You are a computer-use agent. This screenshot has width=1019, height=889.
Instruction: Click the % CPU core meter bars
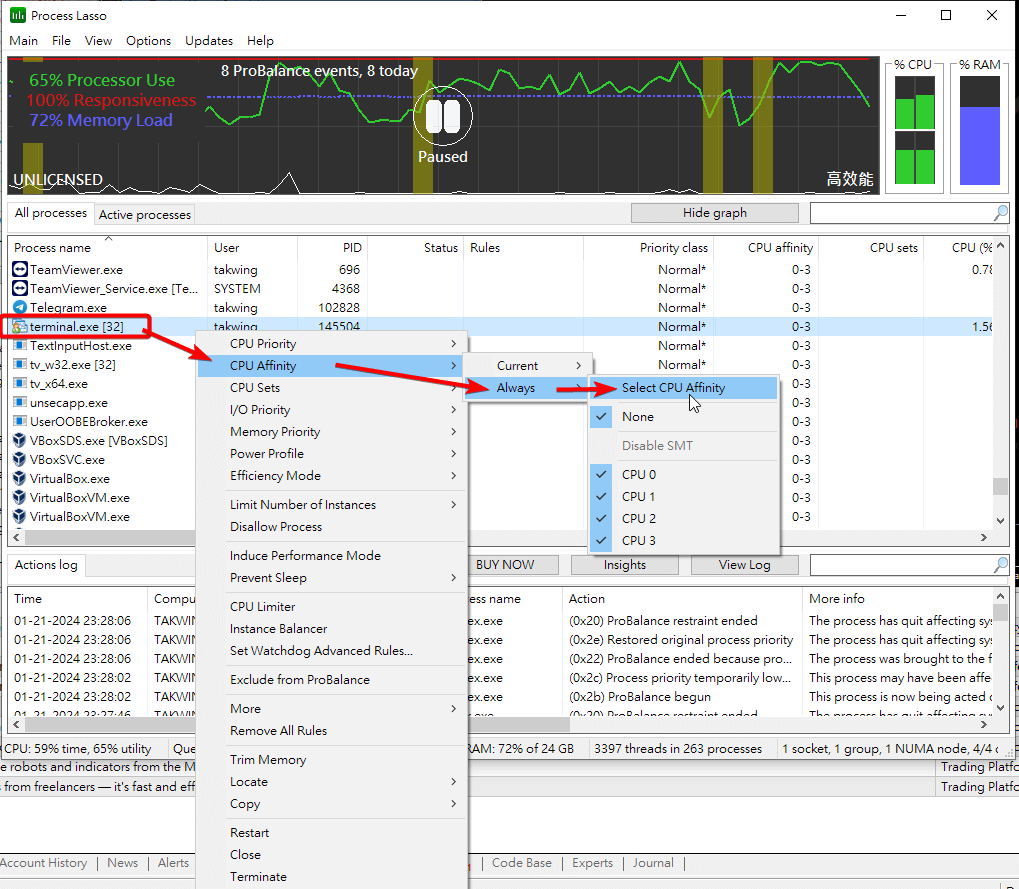(x=915, y=131)
